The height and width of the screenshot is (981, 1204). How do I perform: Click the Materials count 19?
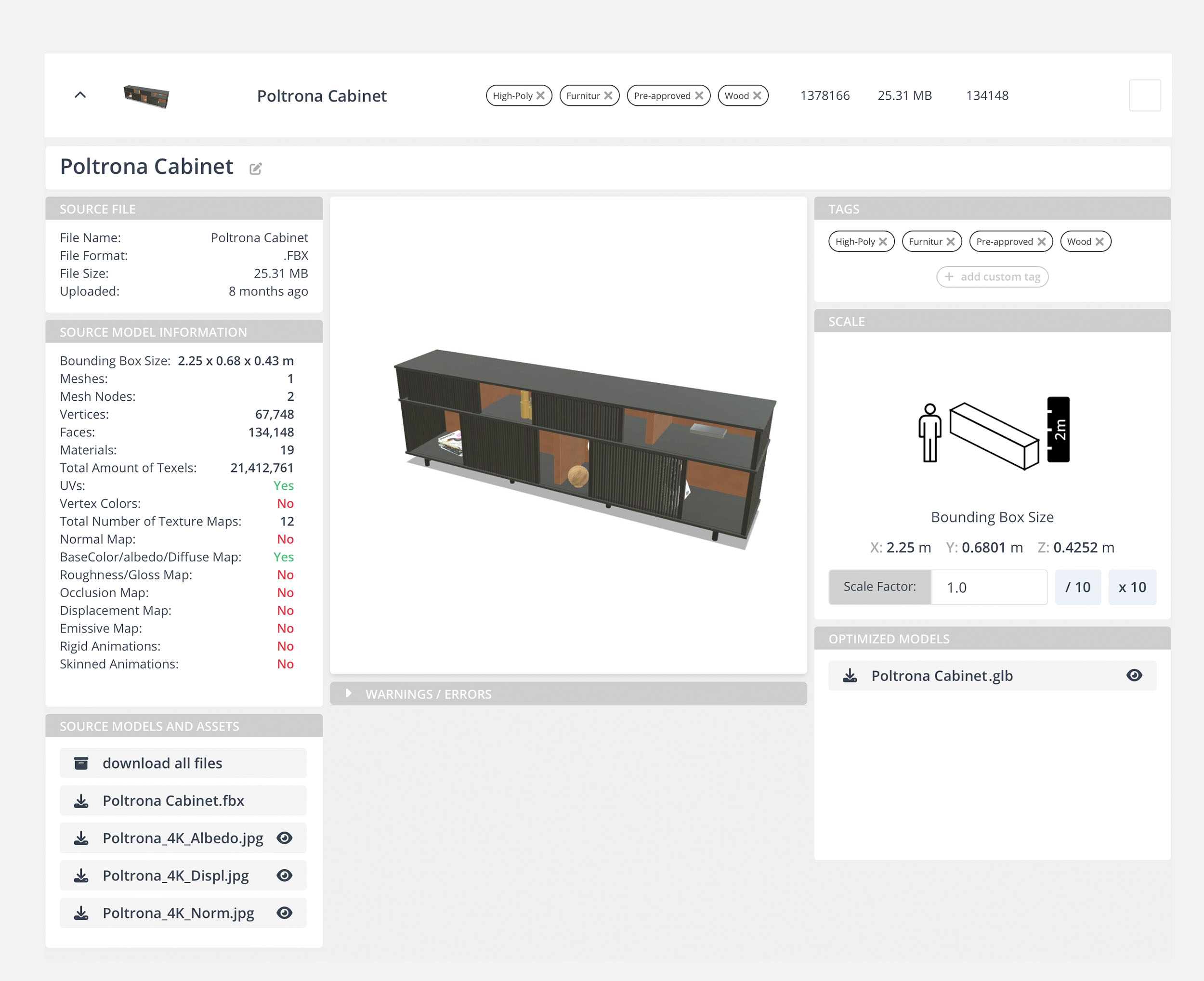pyautogui.click(x=287, y=450)
